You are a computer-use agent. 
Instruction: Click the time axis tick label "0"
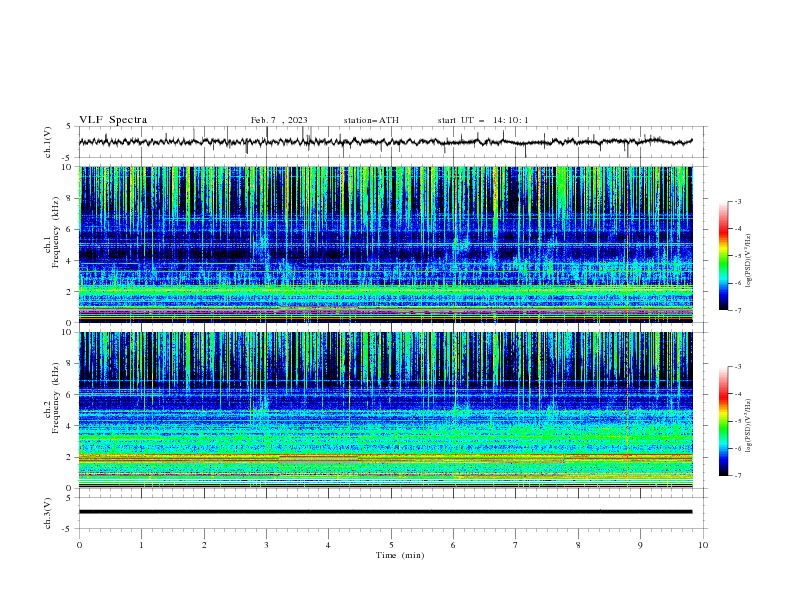[79, 545]
